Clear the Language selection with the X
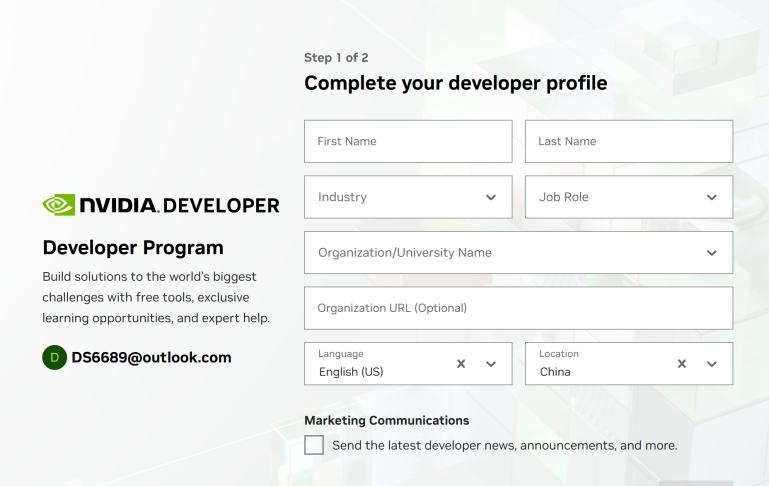This screenshot has width=769, height=486. (x=461, y=364)
